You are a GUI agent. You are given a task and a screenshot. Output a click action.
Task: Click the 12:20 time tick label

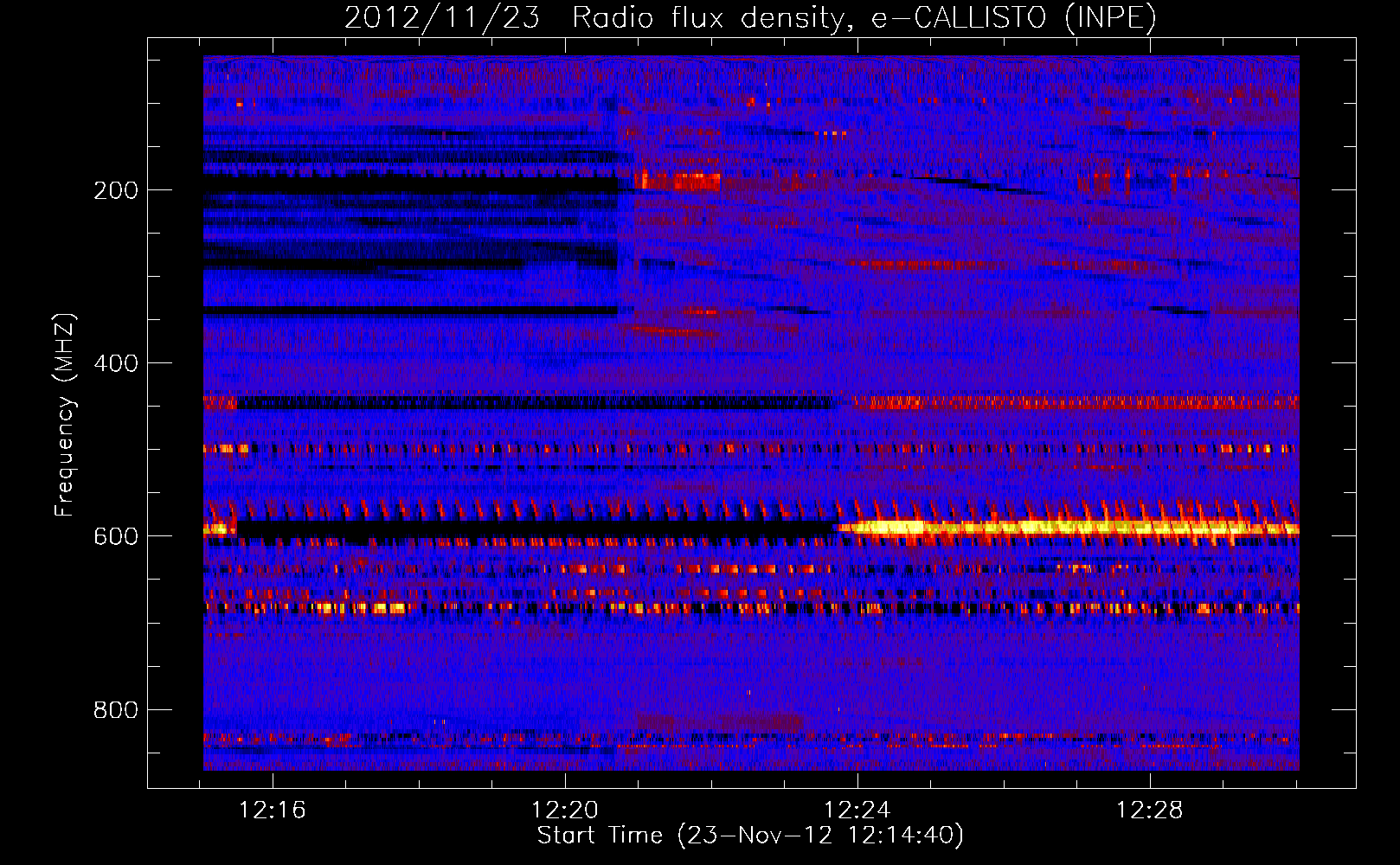(565, 811)
